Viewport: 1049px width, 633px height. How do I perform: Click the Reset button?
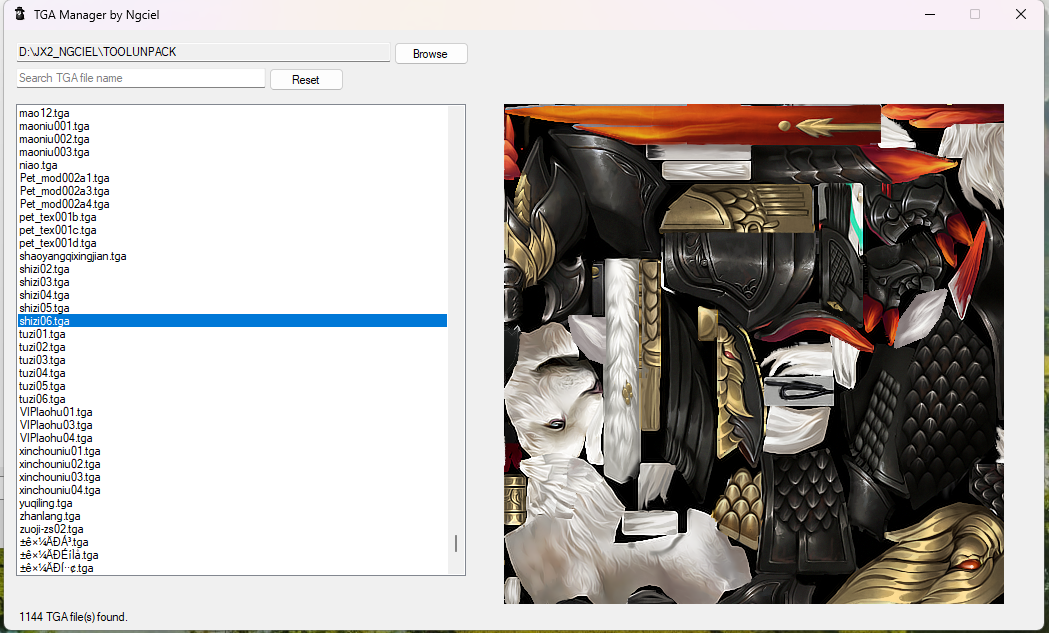pos(306,80)
